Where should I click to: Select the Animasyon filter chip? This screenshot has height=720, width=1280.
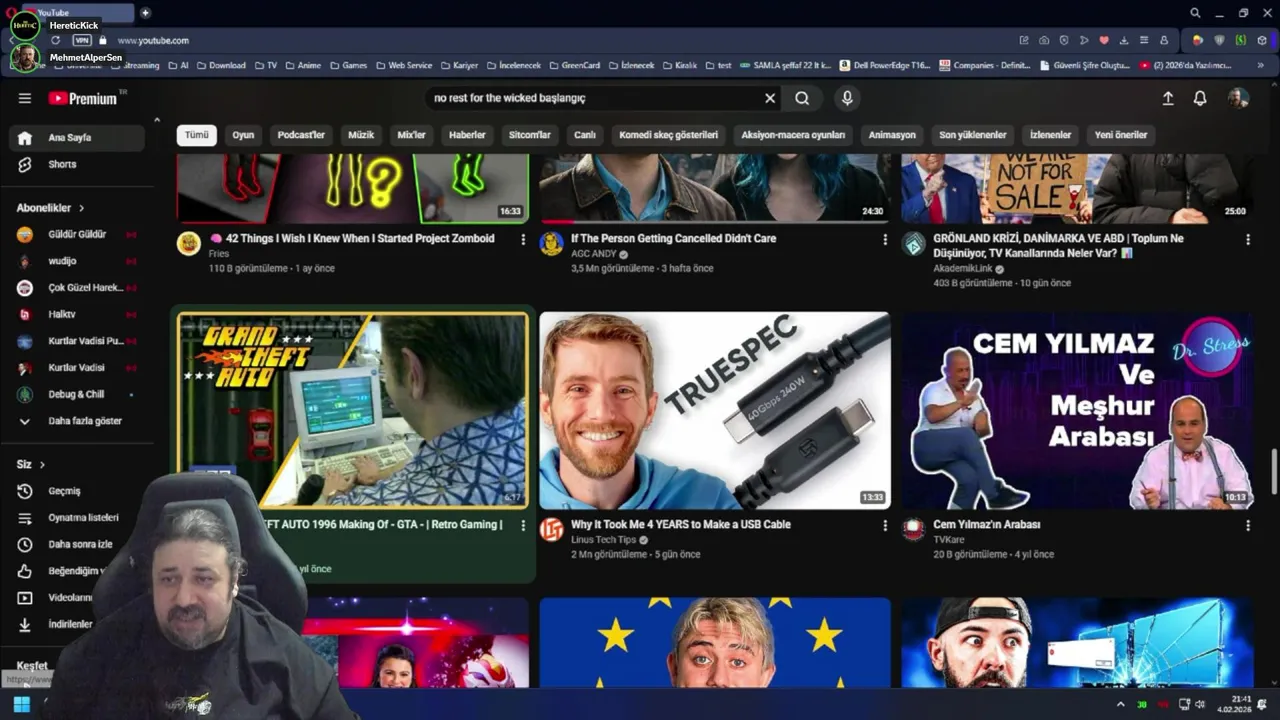892,135
